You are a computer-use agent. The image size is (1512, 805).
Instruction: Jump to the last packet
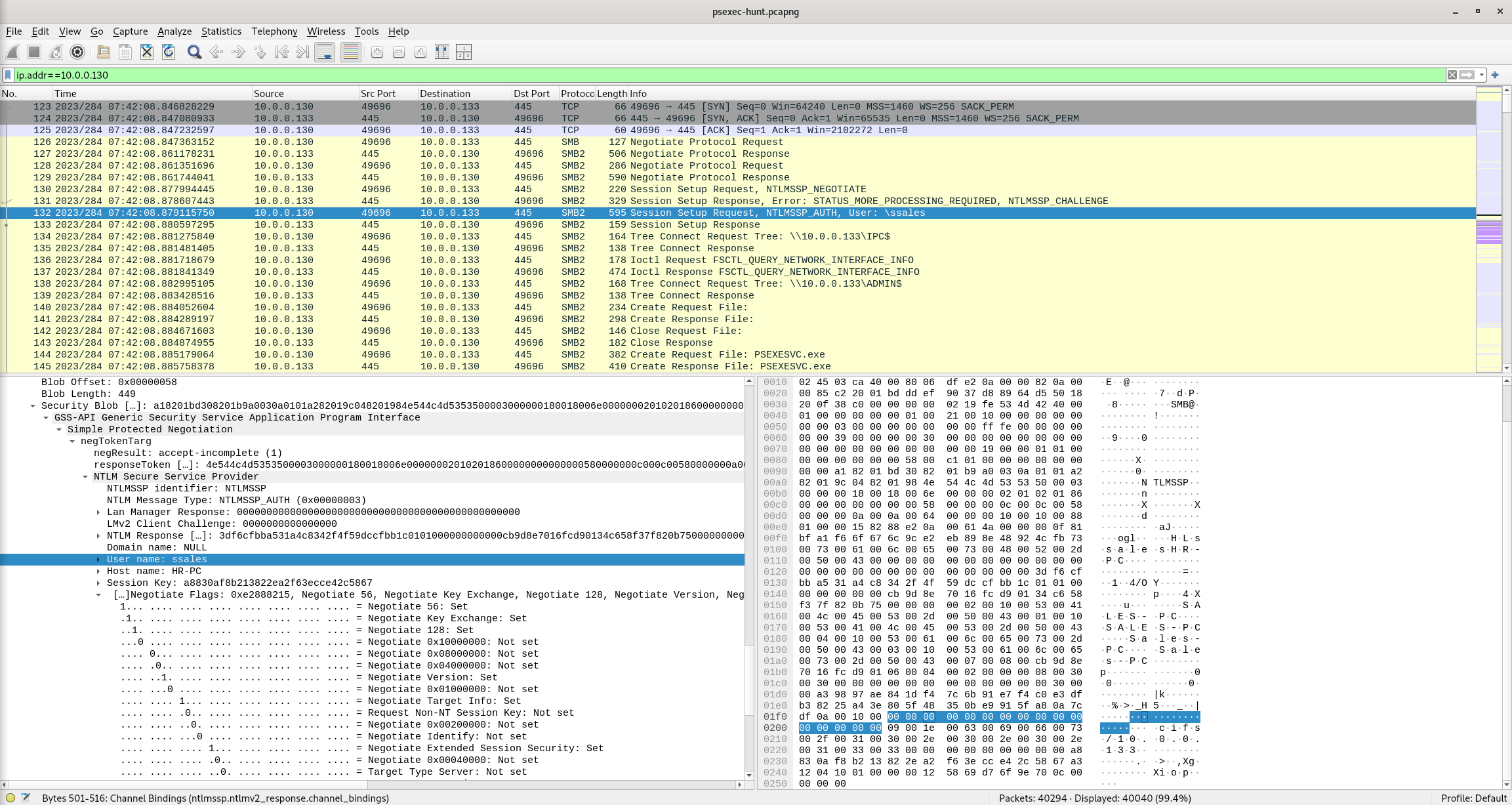click(302, 52)
